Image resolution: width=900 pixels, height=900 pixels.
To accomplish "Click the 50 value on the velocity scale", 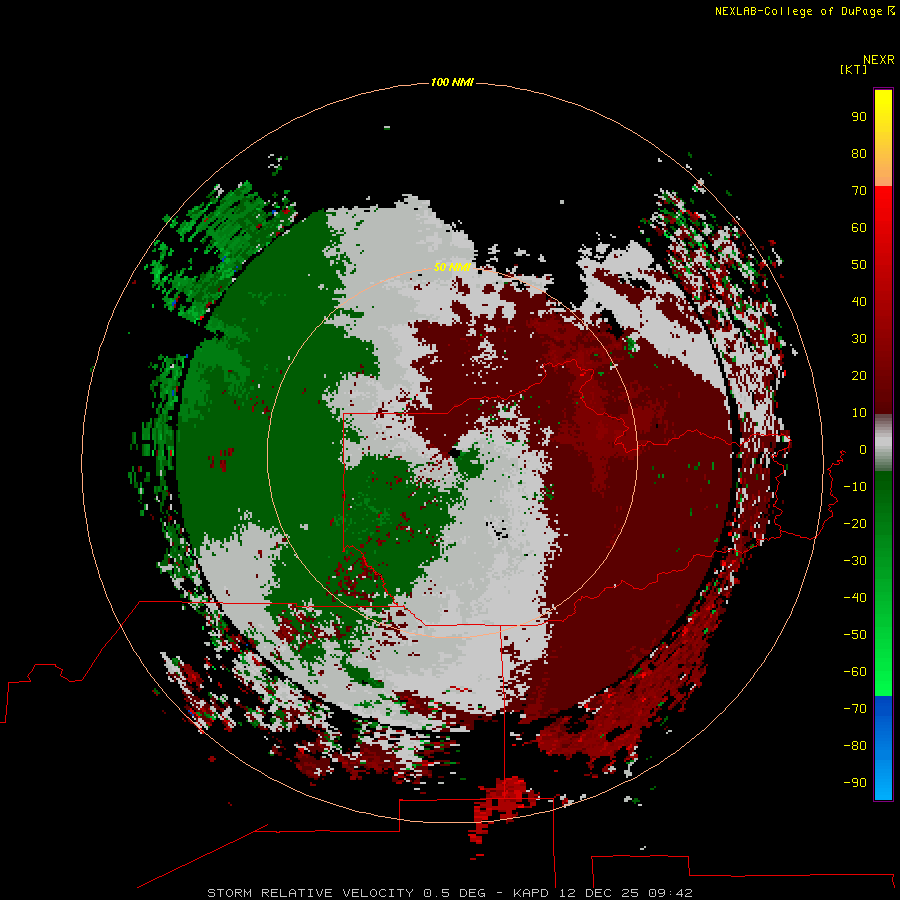I will pos(859,265).
